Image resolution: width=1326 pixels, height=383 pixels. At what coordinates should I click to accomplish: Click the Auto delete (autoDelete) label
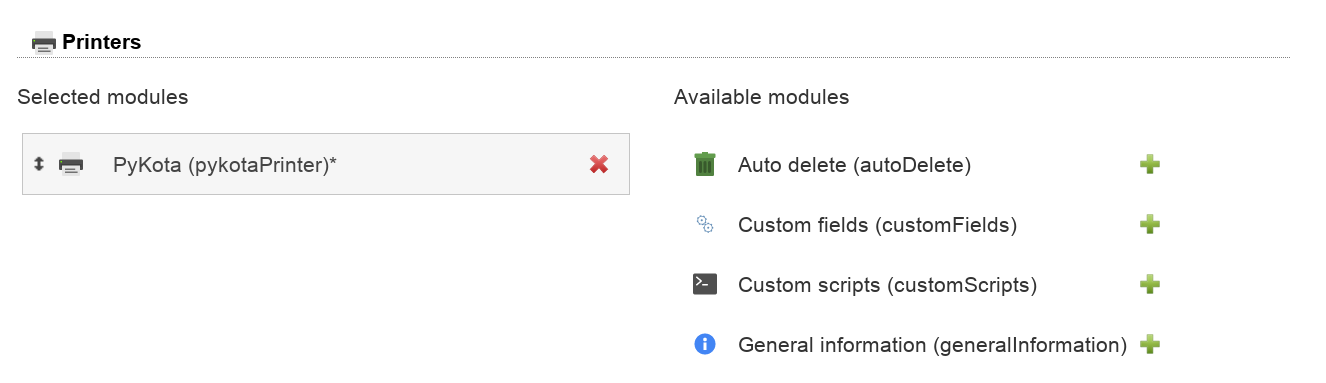point(855,165)
